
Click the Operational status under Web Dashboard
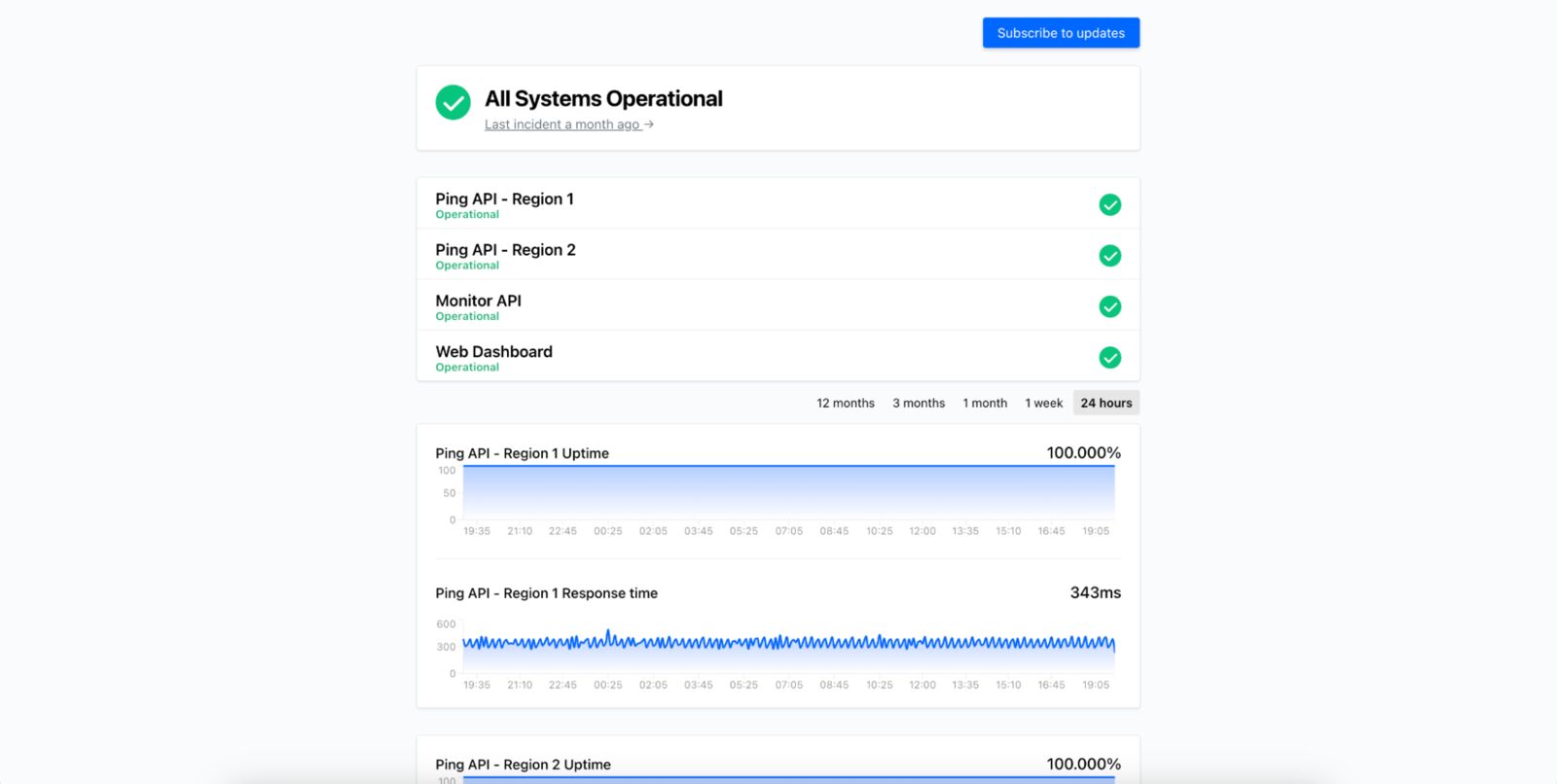coord(467,368)
